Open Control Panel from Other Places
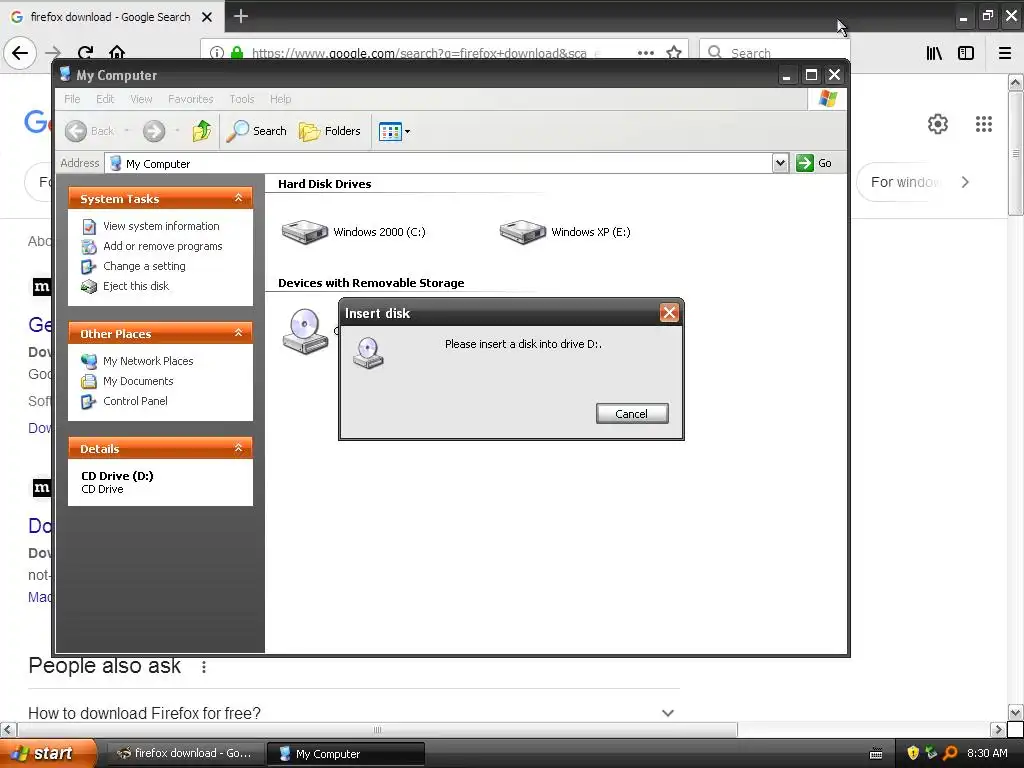This screenshot has height=768, width=1024. pyautogui.click(x=135, y=401)
